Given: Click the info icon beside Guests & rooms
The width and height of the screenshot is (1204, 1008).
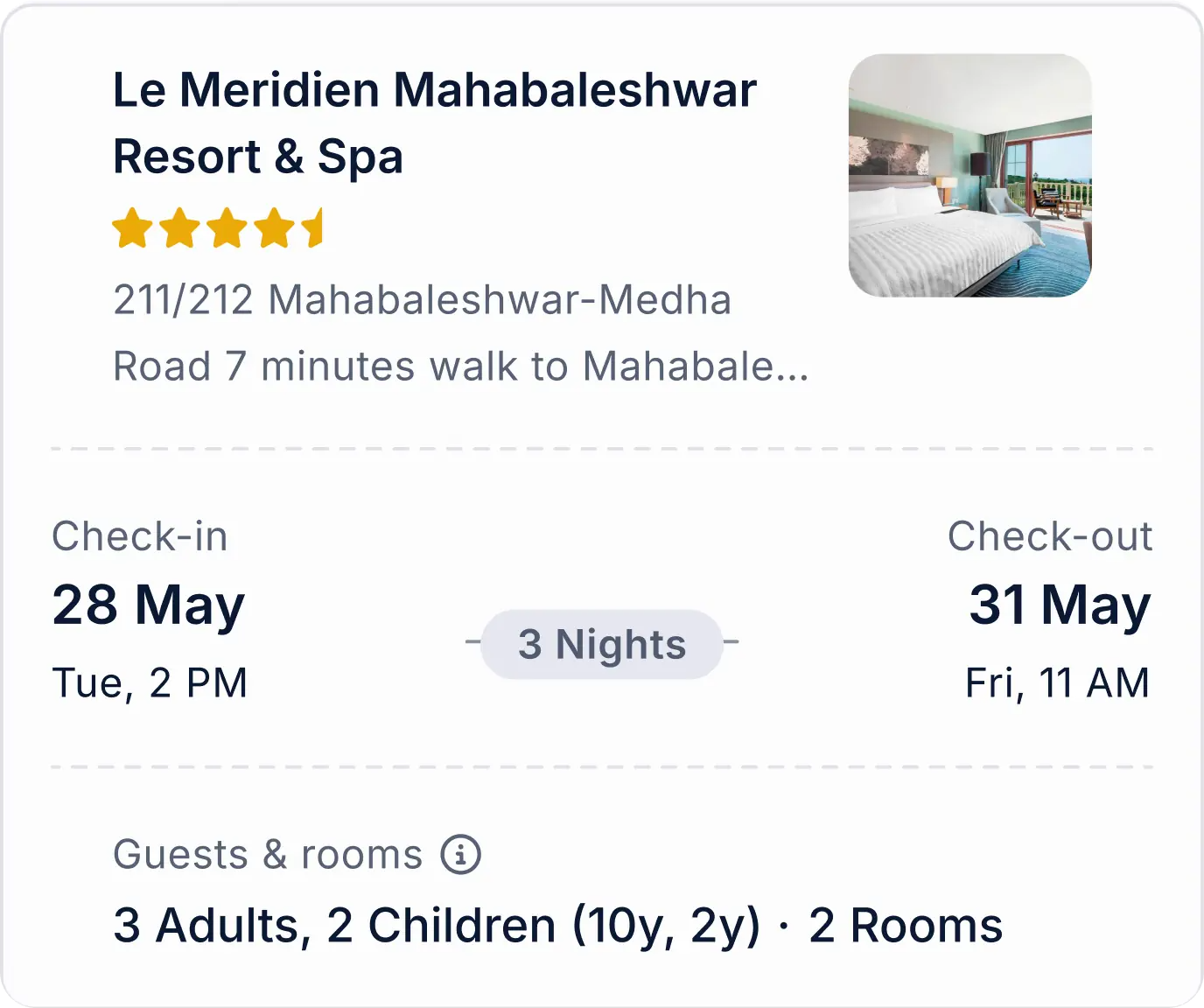Looking at the screenshot, I should click(460, 855).
